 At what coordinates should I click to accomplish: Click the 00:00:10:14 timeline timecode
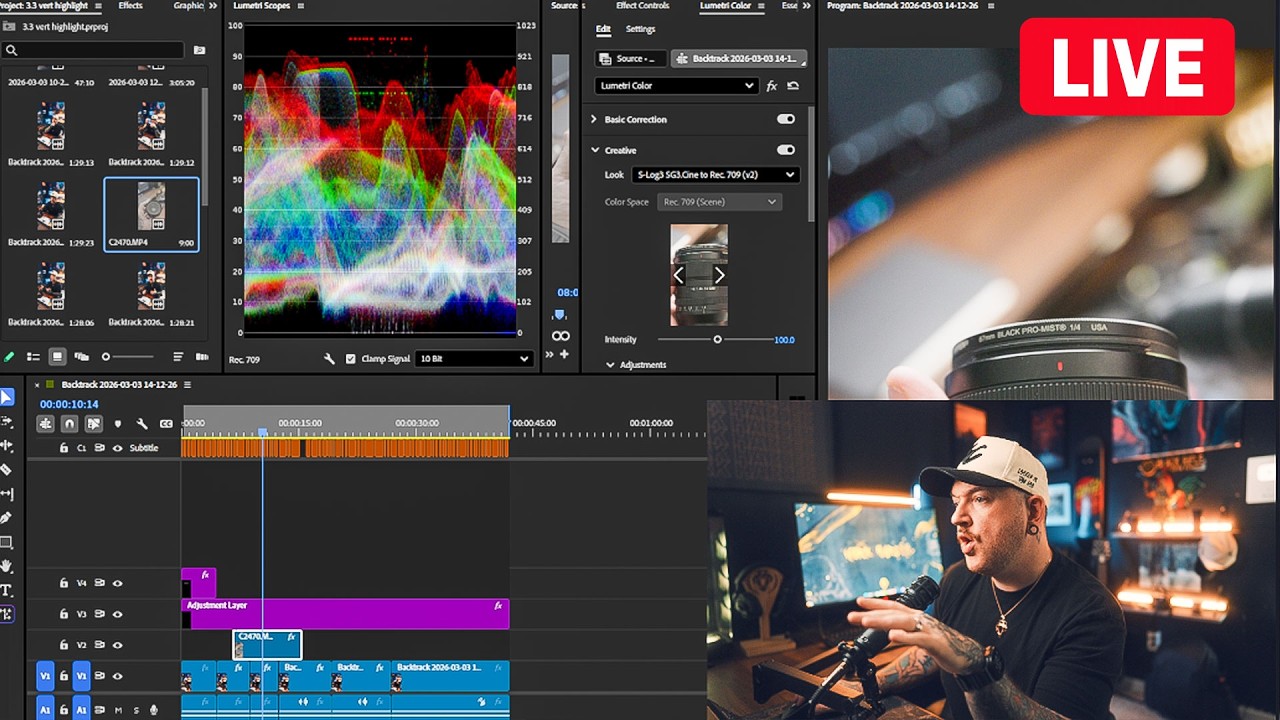[69, 404]
